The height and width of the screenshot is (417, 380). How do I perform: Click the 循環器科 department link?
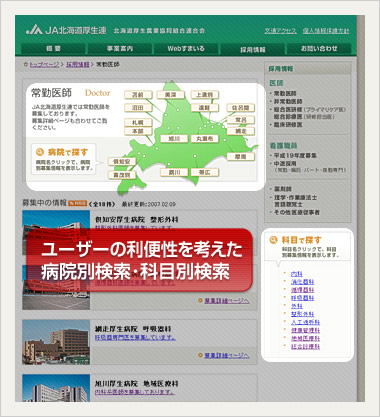pyautogui.click(x=302, y=290)
